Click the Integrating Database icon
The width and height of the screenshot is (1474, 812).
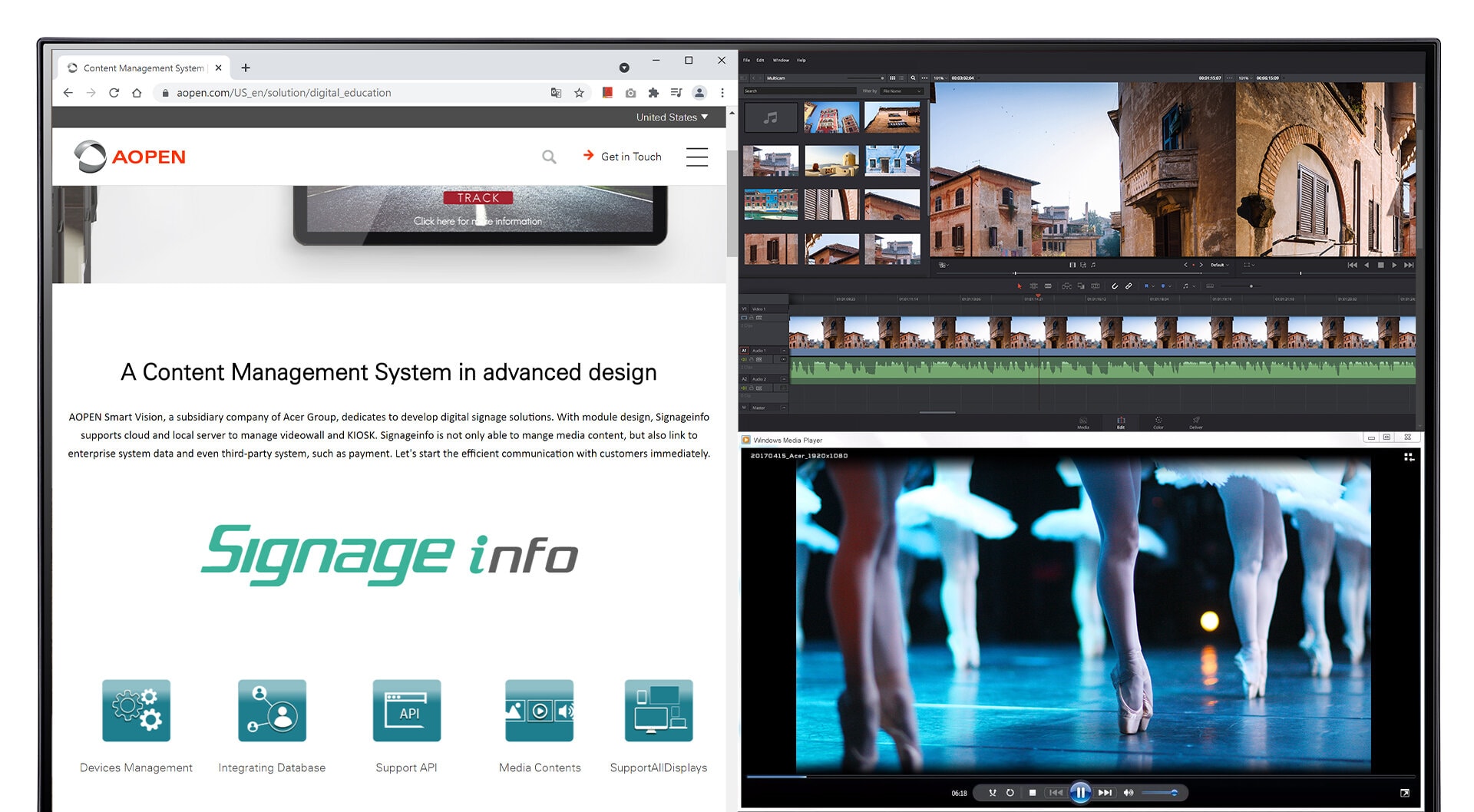coord(272,710)
